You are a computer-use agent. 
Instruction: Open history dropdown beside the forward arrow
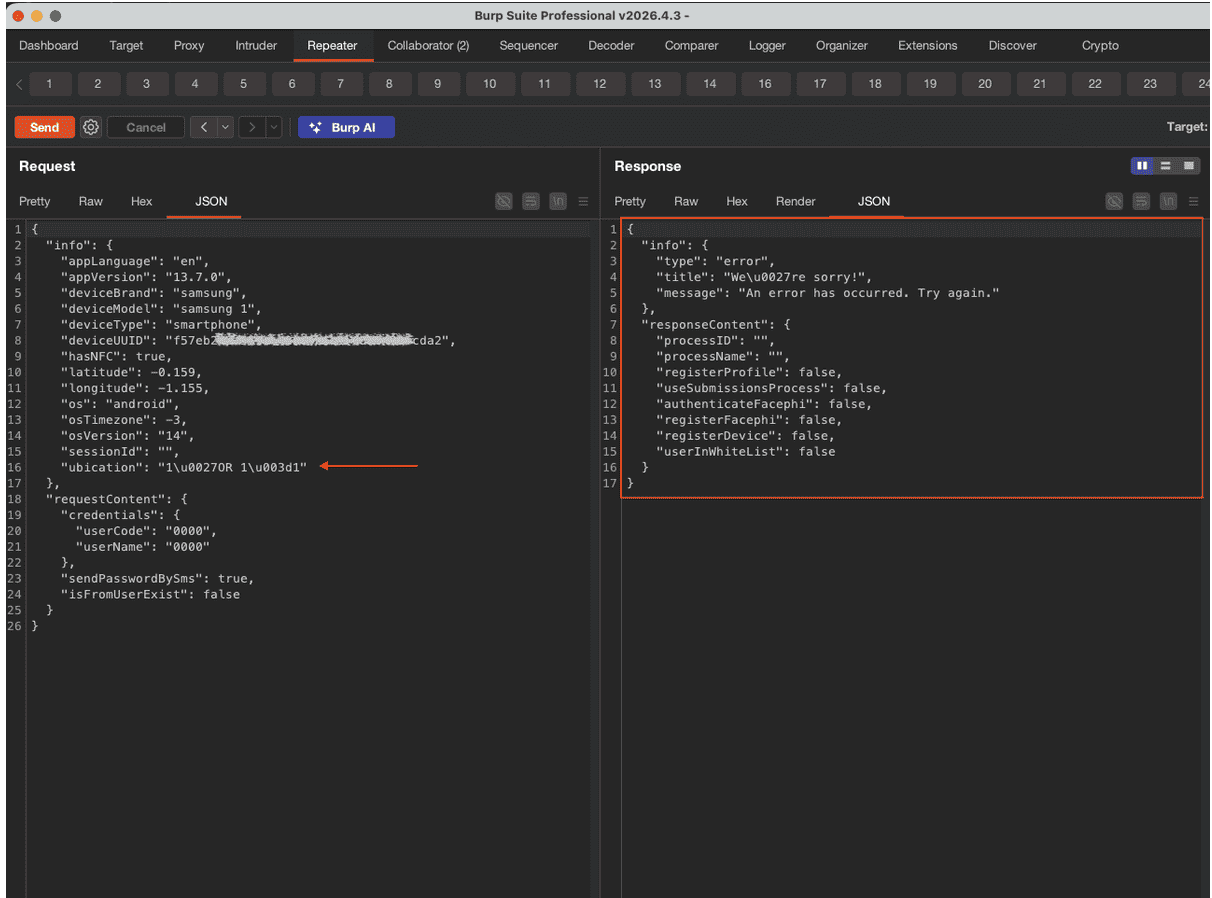(274, 127)
